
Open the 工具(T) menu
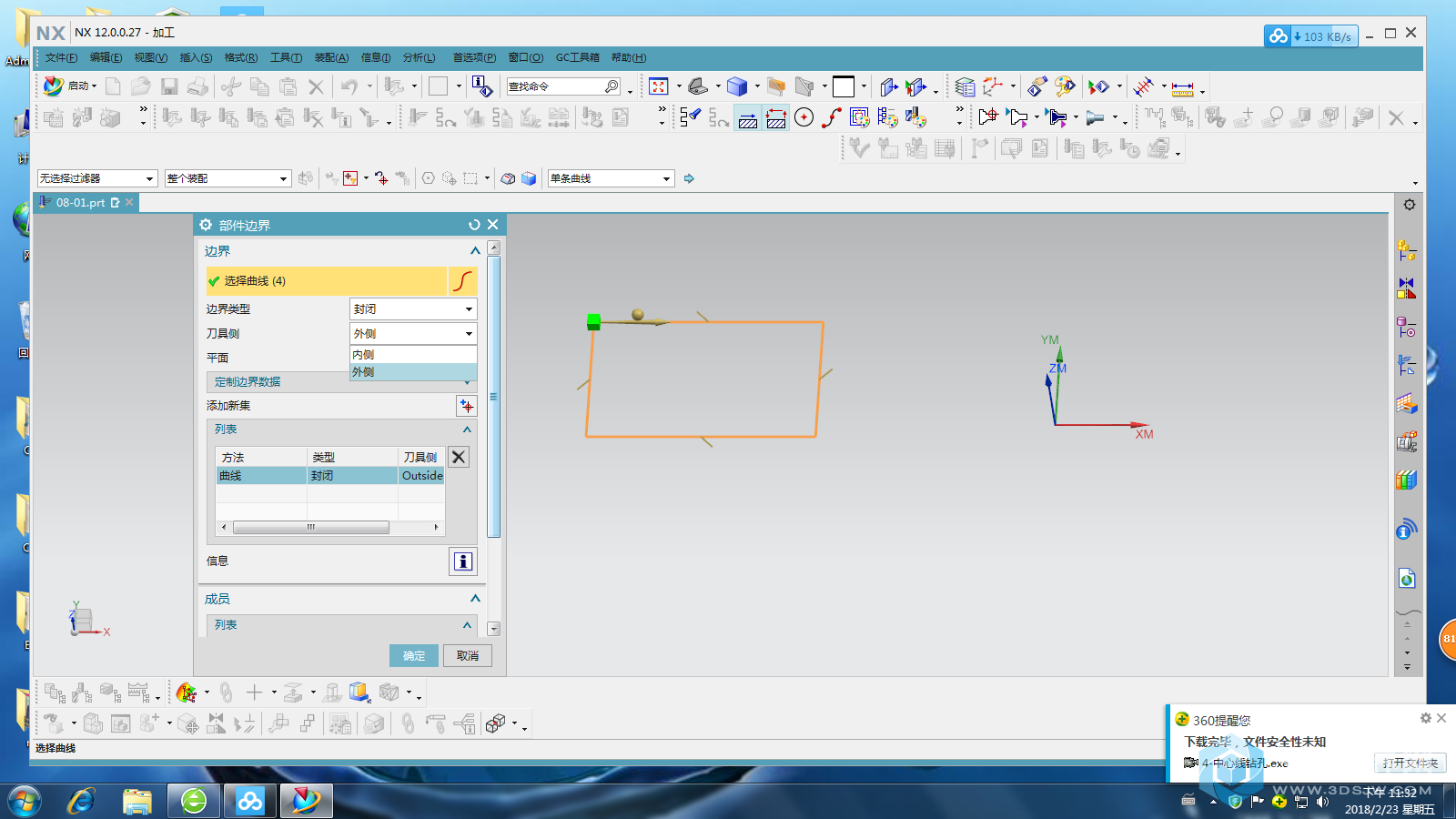click(x=286, y=57)
